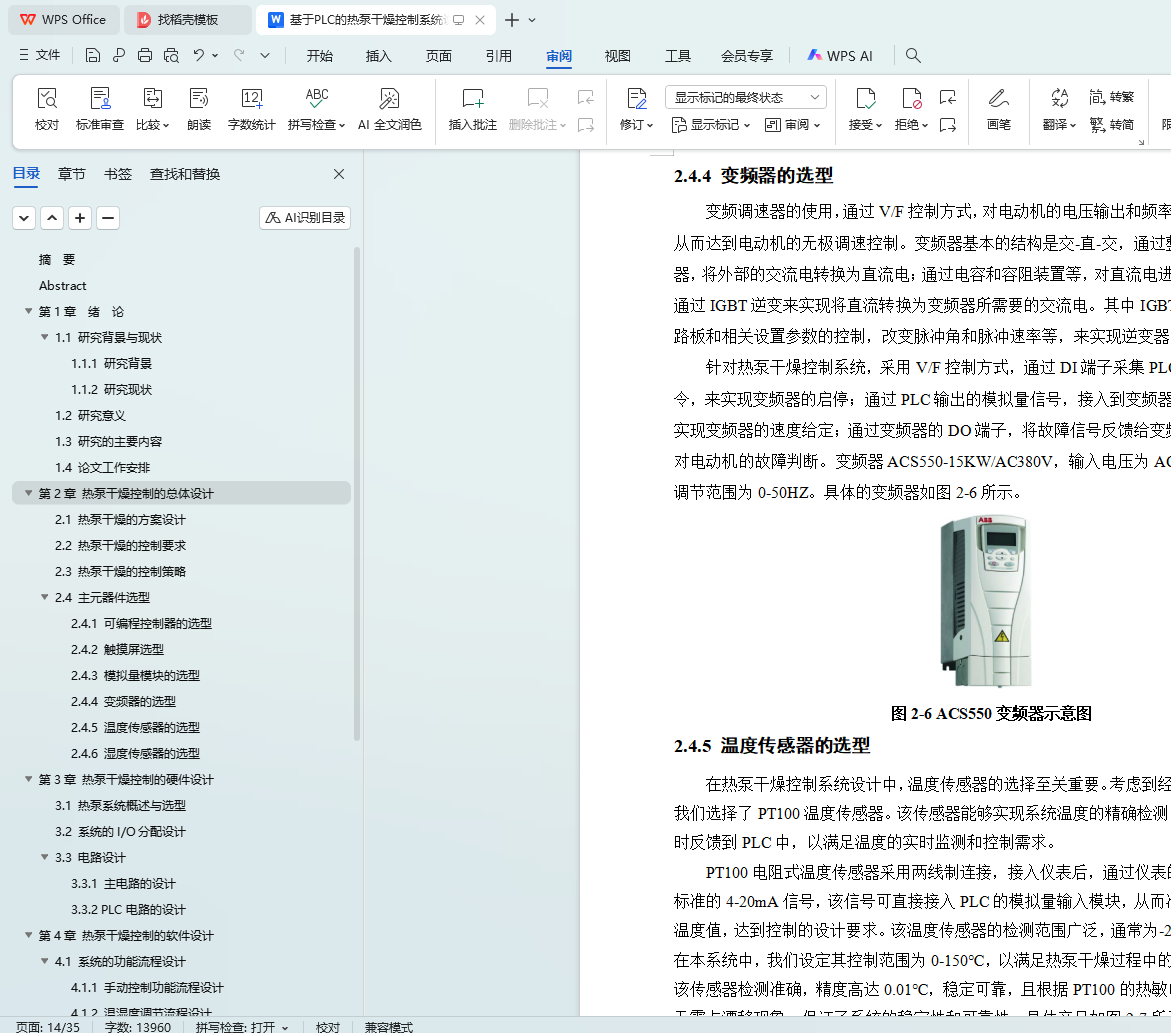Click the redo arrow icon

239,55
